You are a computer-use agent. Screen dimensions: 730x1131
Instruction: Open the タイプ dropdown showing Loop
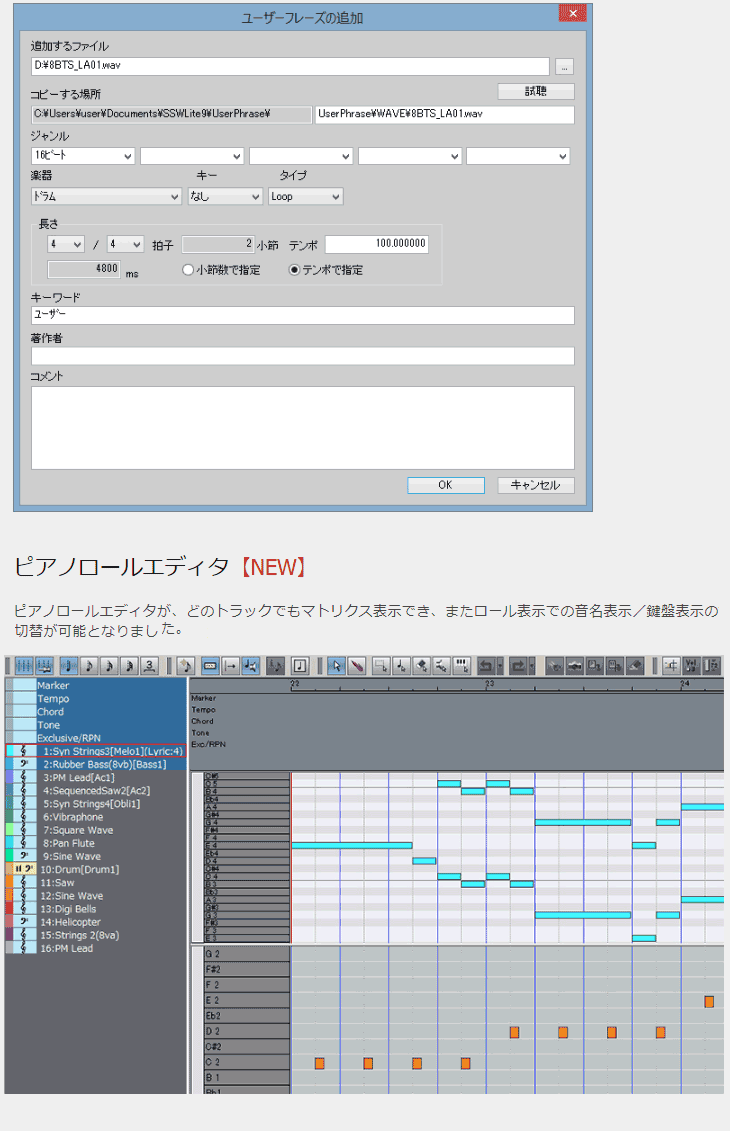pyautogui.click(x=305, y=197)
